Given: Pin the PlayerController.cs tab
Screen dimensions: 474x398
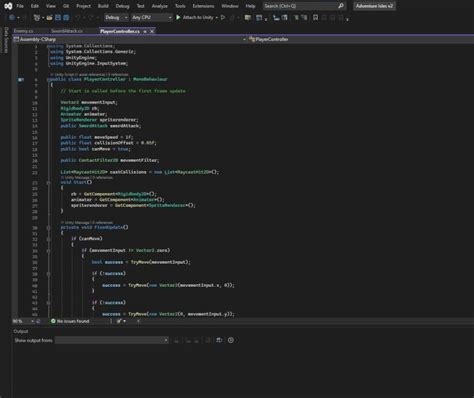Looking at the screenshot, I should (x=145, y=31).
